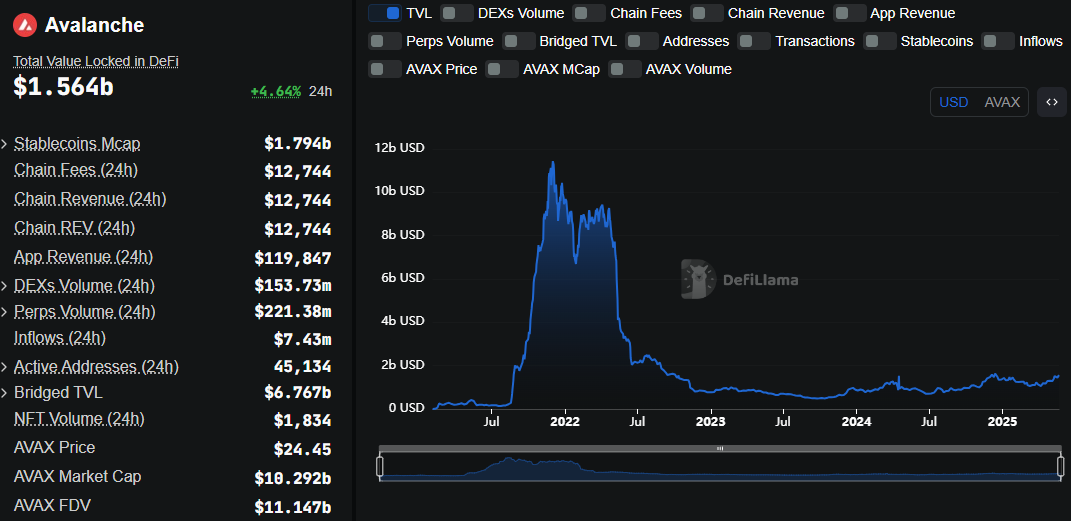The image size is (1071, 521).
Task: Click the left handle of time range slider
Action: click(x=380, y=466)
